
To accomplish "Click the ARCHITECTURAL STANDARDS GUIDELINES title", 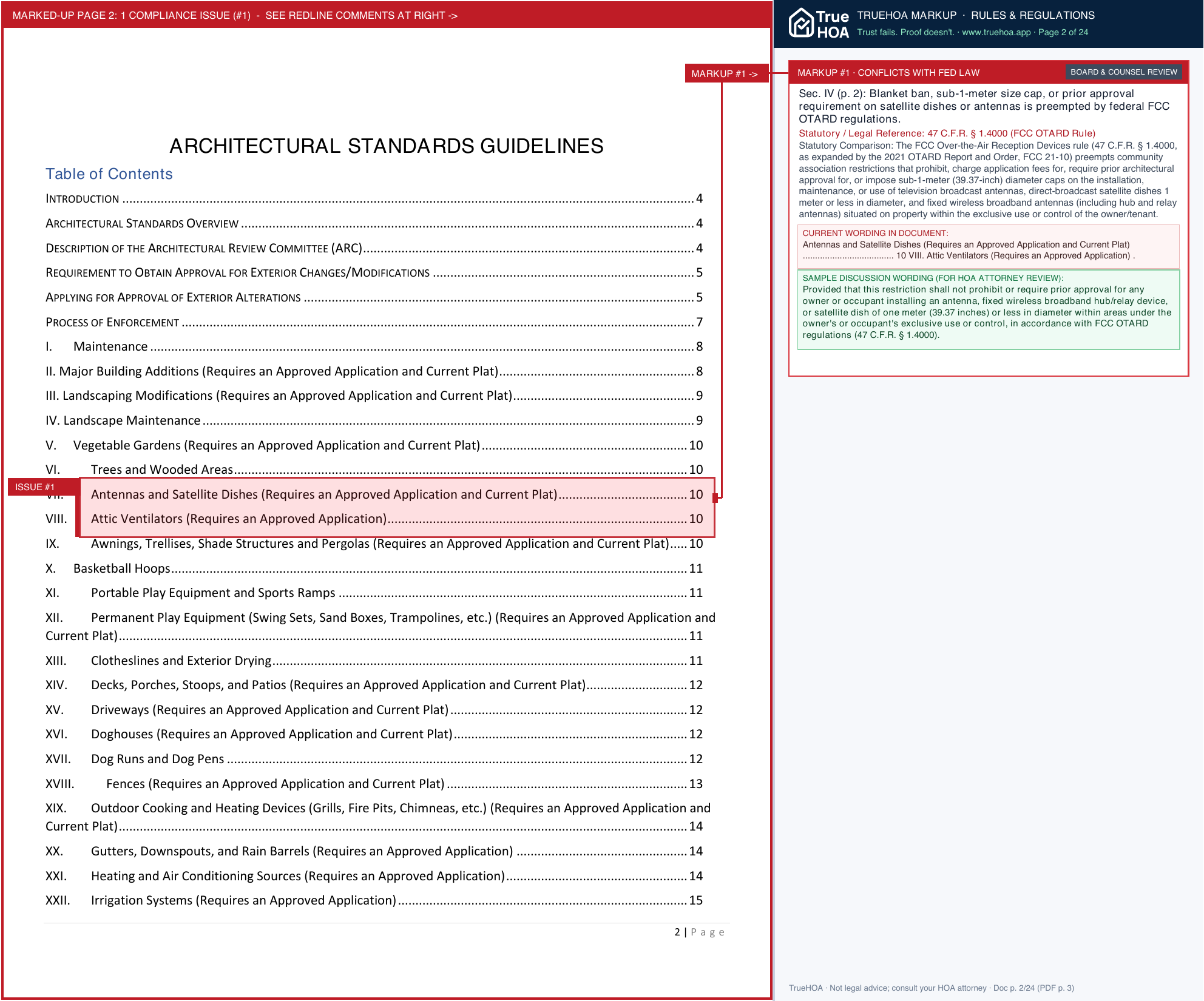I will point(387,146).
